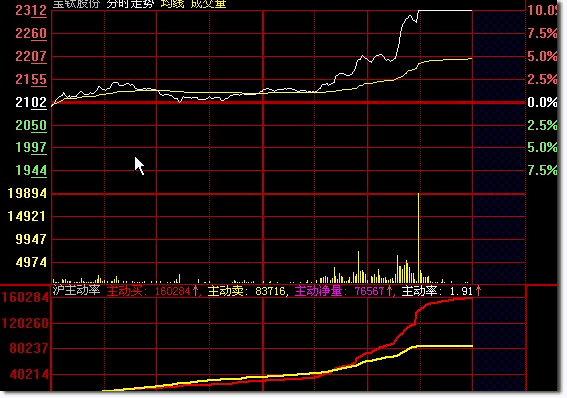Viewport: 567px width, 398px height.
Task: Select the 分时走势 chart title
Action: coord(130,4)
